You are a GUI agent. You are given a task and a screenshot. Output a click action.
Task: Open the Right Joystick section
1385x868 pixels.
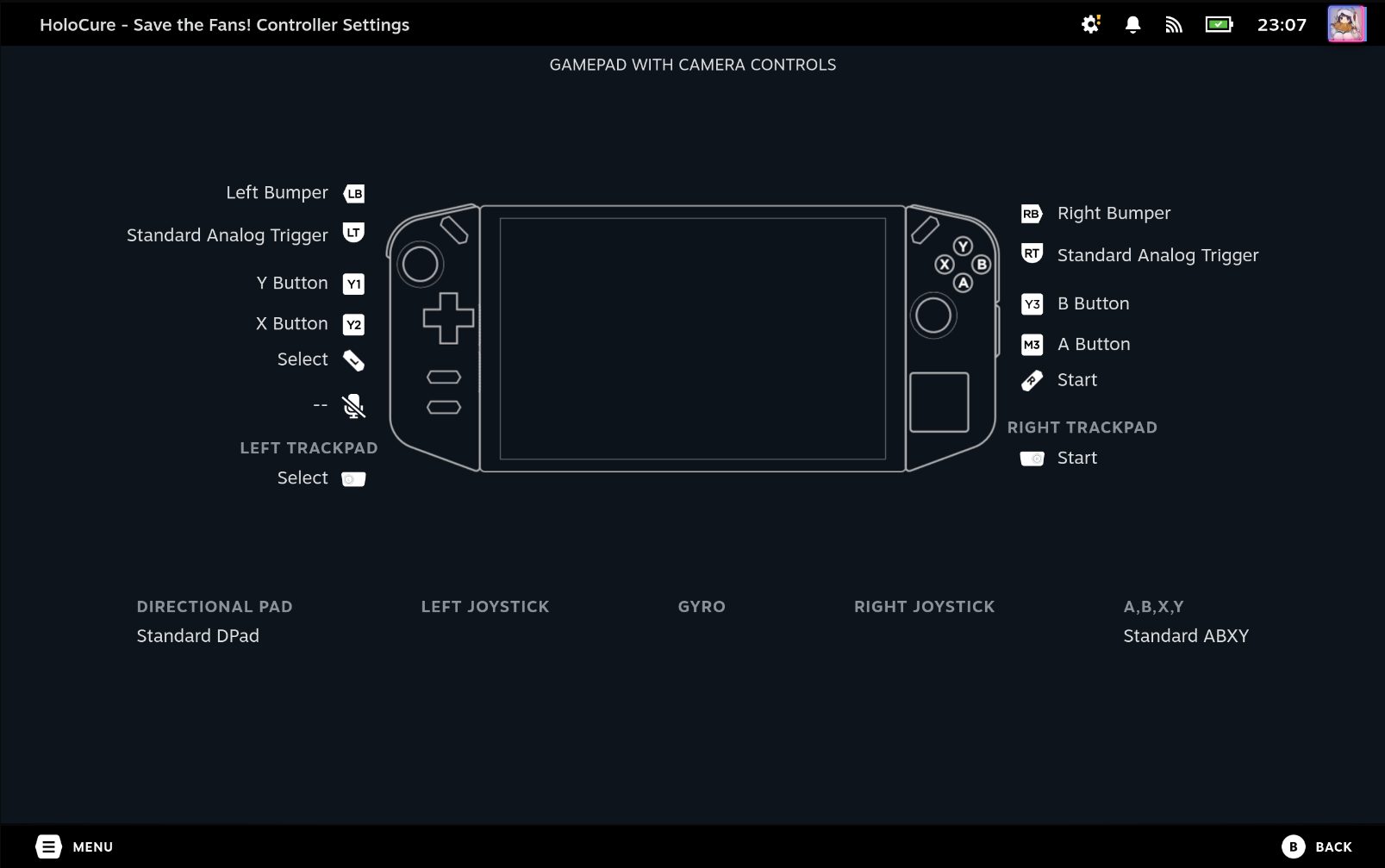point(924,607)
